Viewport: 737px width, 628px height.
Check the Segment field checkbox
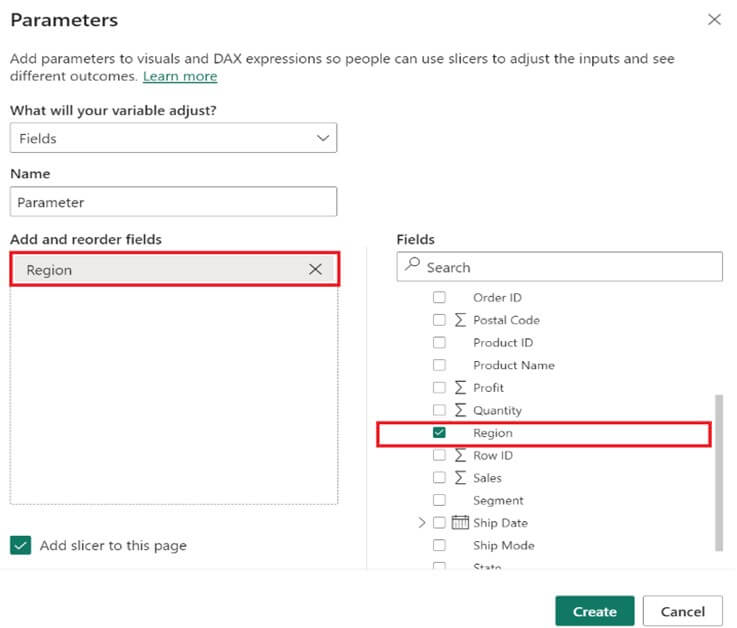[x=439, y=500]
